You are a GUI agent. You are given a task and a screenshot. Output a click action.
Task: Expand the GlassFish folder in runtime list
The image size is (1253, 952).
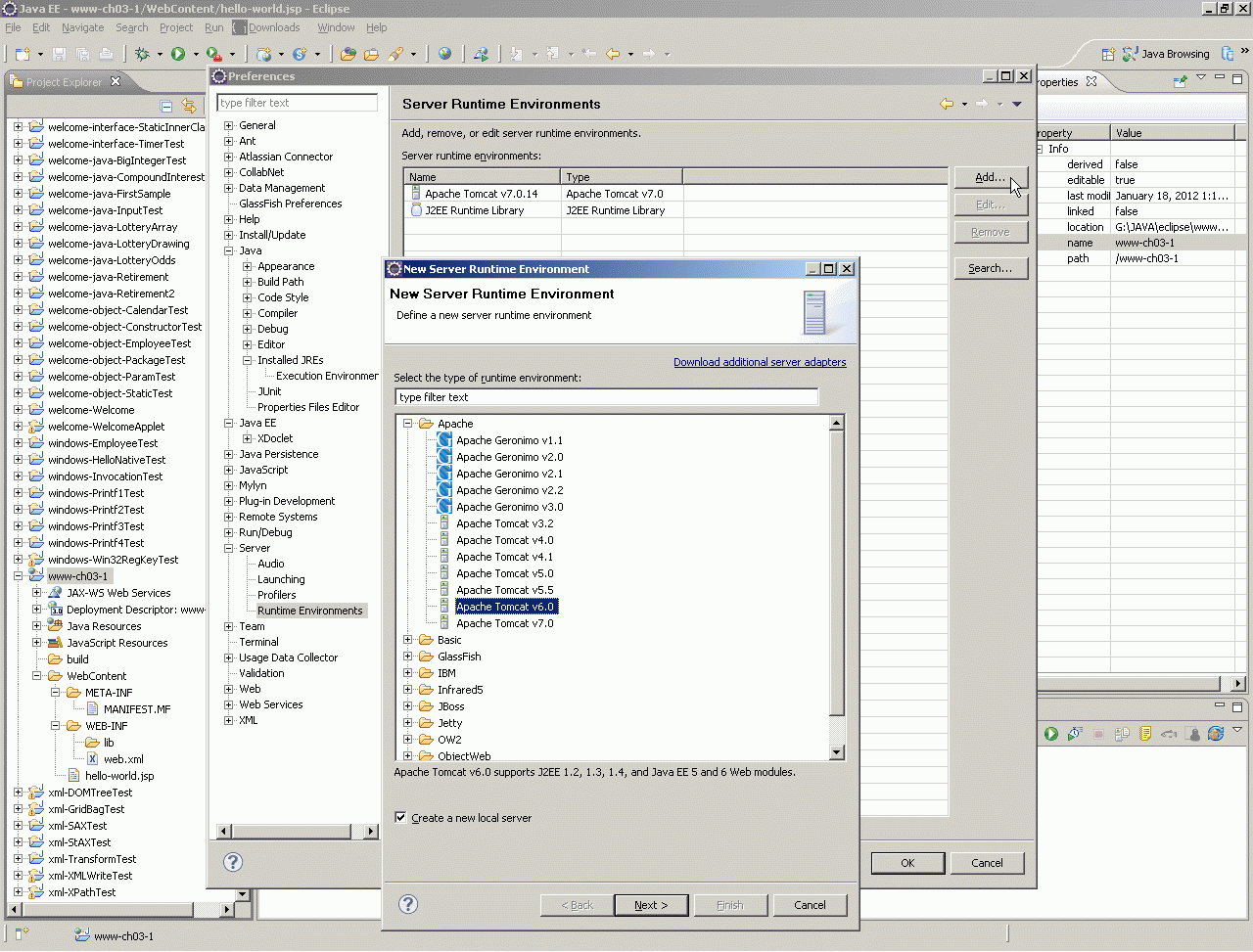point(408,657)
